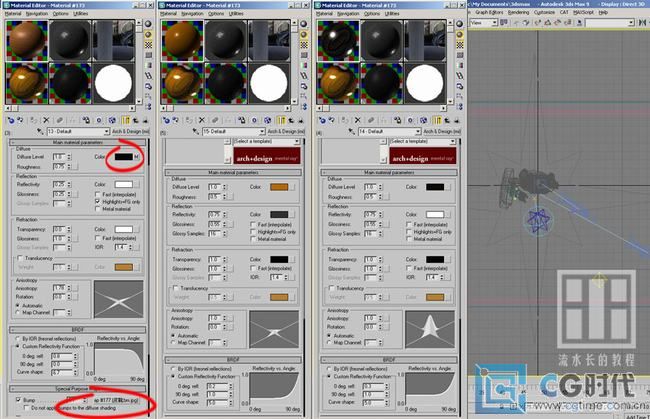Open Select a template dropdown in 15 - Default editor
The height and width of the screenshot is (419, 650).
[297, 142]
